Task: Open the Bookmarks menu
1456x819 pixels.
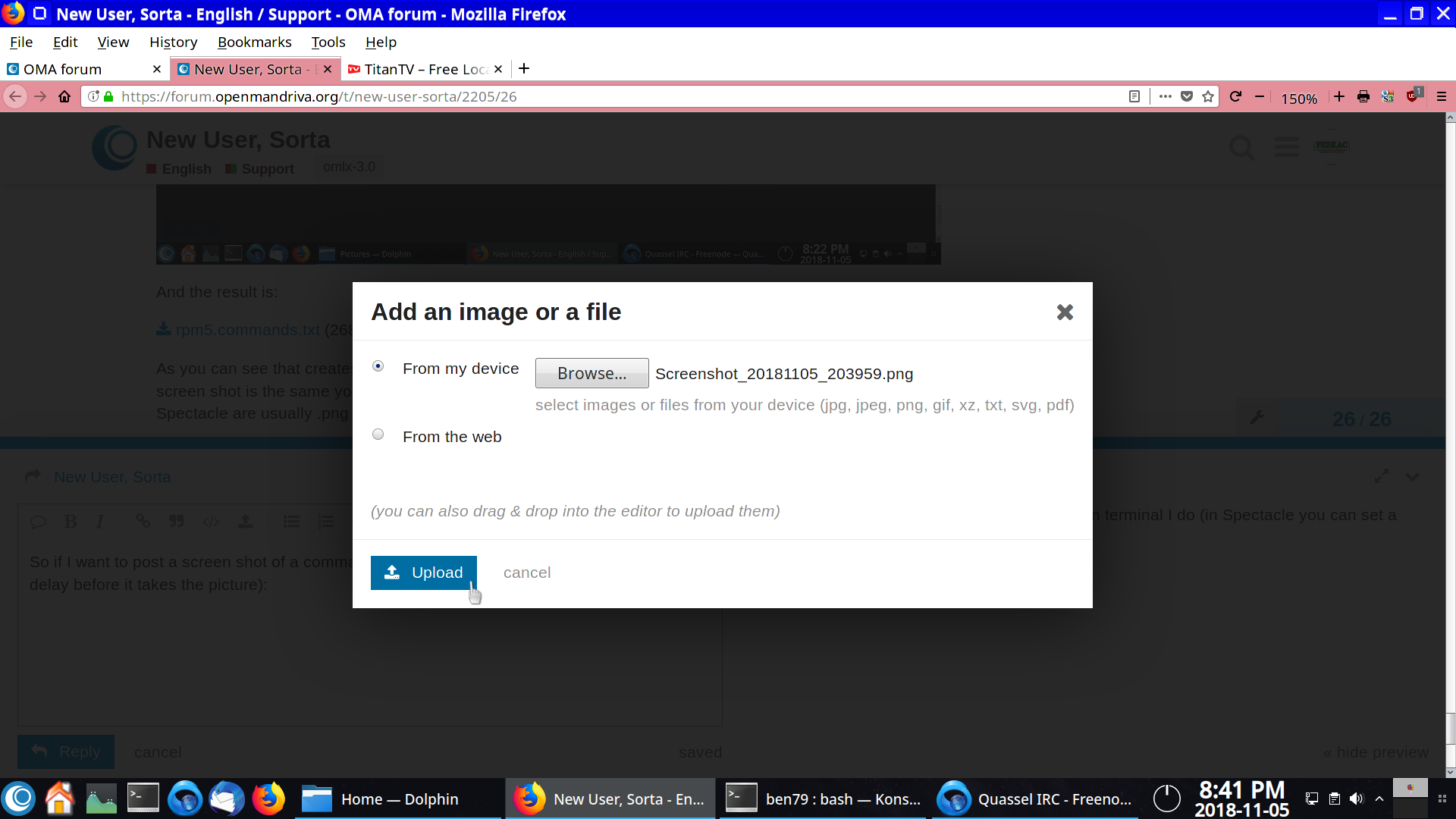Action: [x=254, y=42]
